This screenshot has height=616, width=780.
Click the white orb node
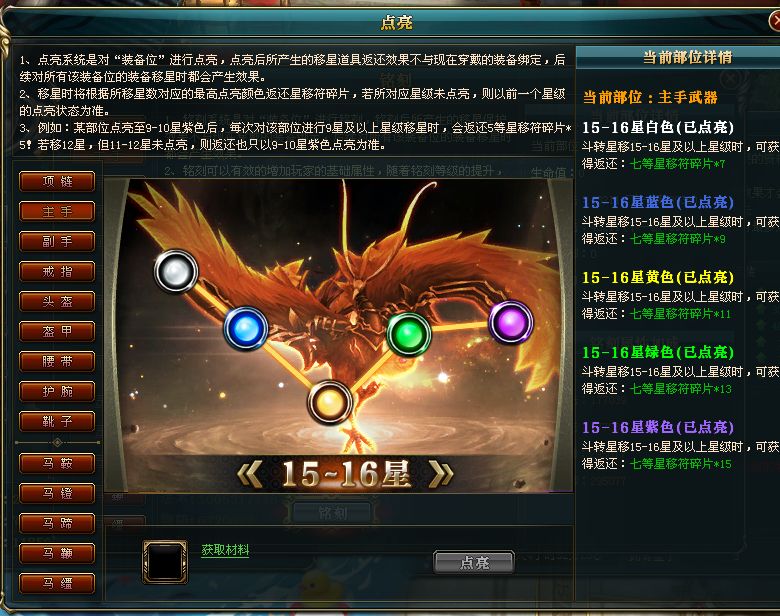pos(176,271)
